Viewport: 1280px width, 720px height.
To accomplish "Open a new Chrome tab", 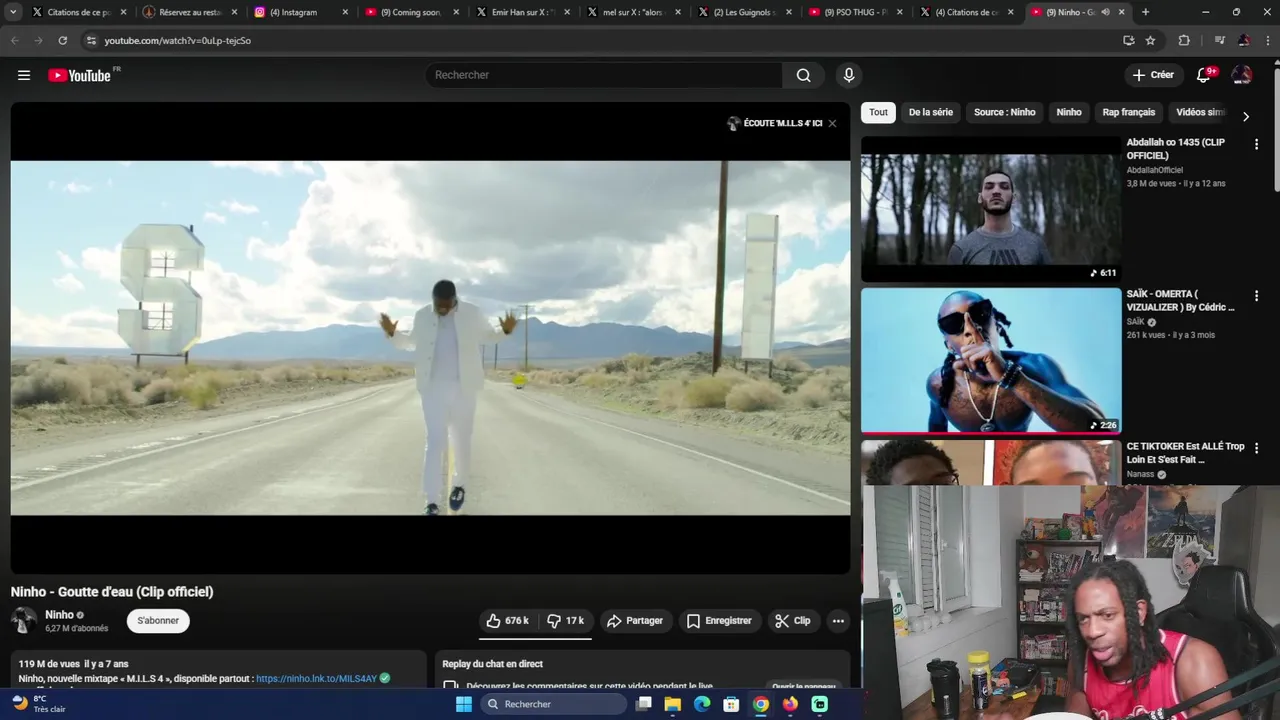I will coord(1145,12).
